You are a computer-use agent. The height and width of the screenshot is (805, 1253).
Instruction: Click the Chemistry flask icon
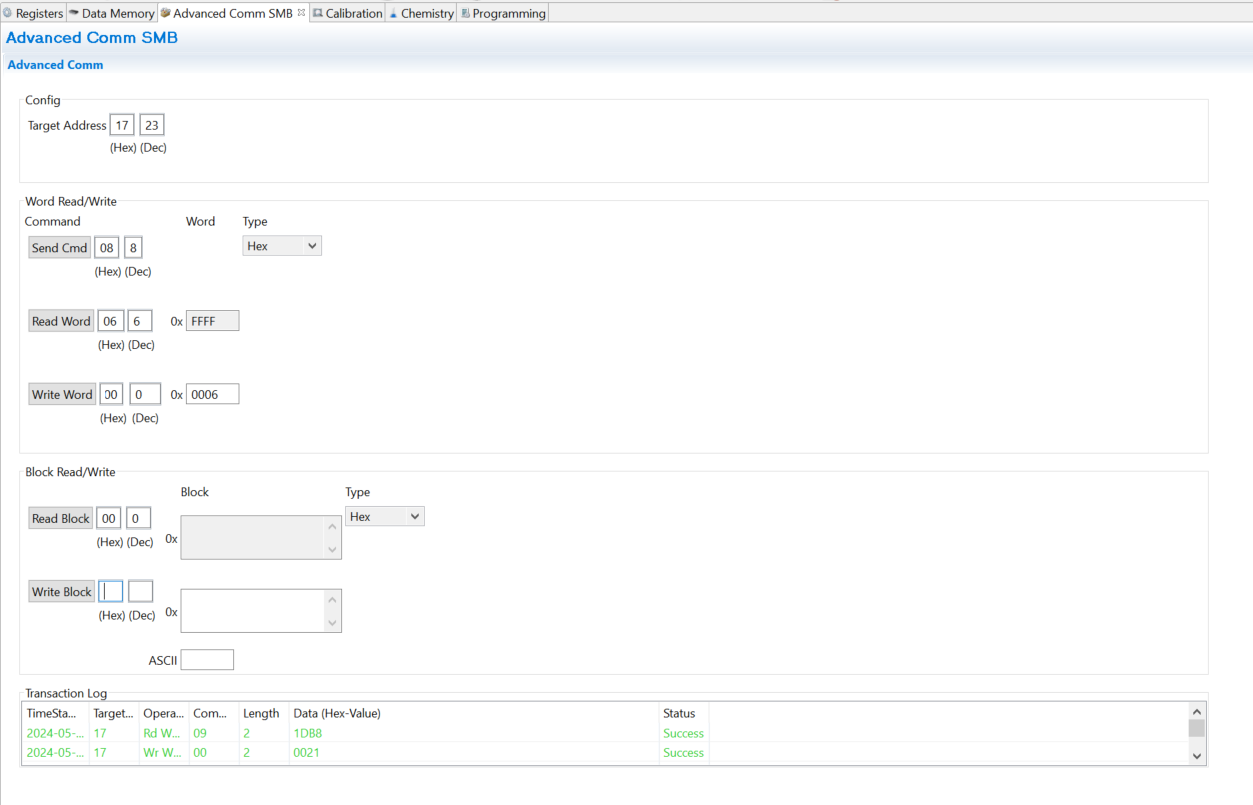point(393,13)
